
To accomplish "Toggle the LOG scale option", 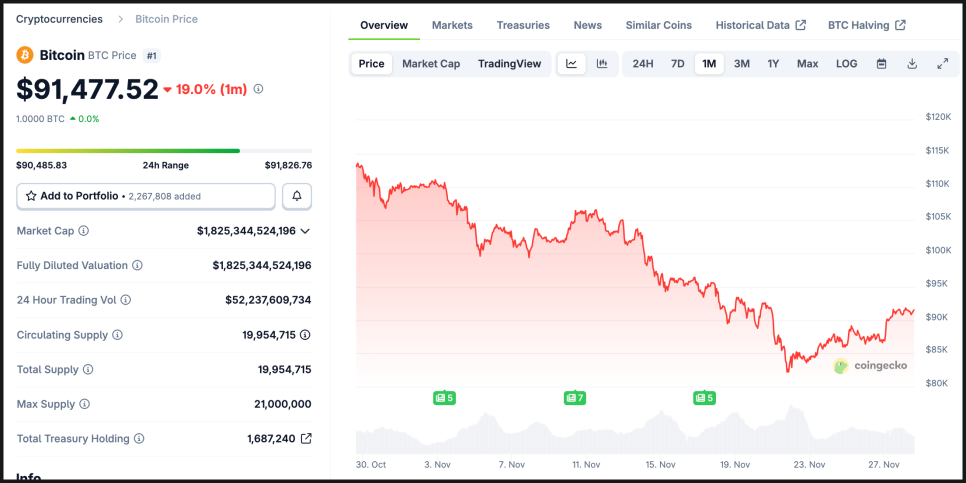I will 846,64.
